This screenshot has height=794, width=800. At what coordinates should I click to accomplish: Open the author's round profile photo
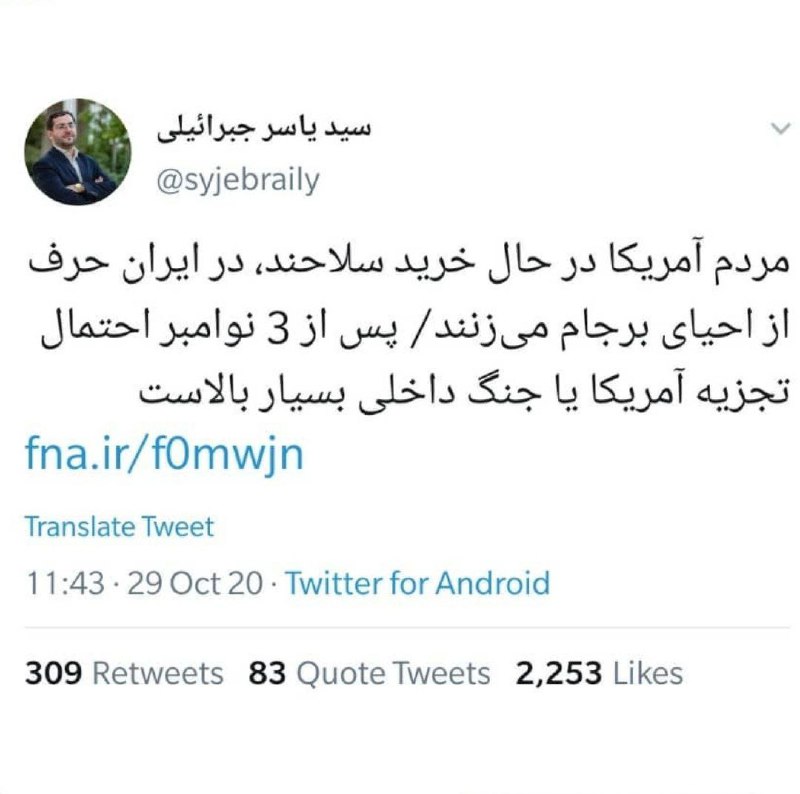coord(78,152)
